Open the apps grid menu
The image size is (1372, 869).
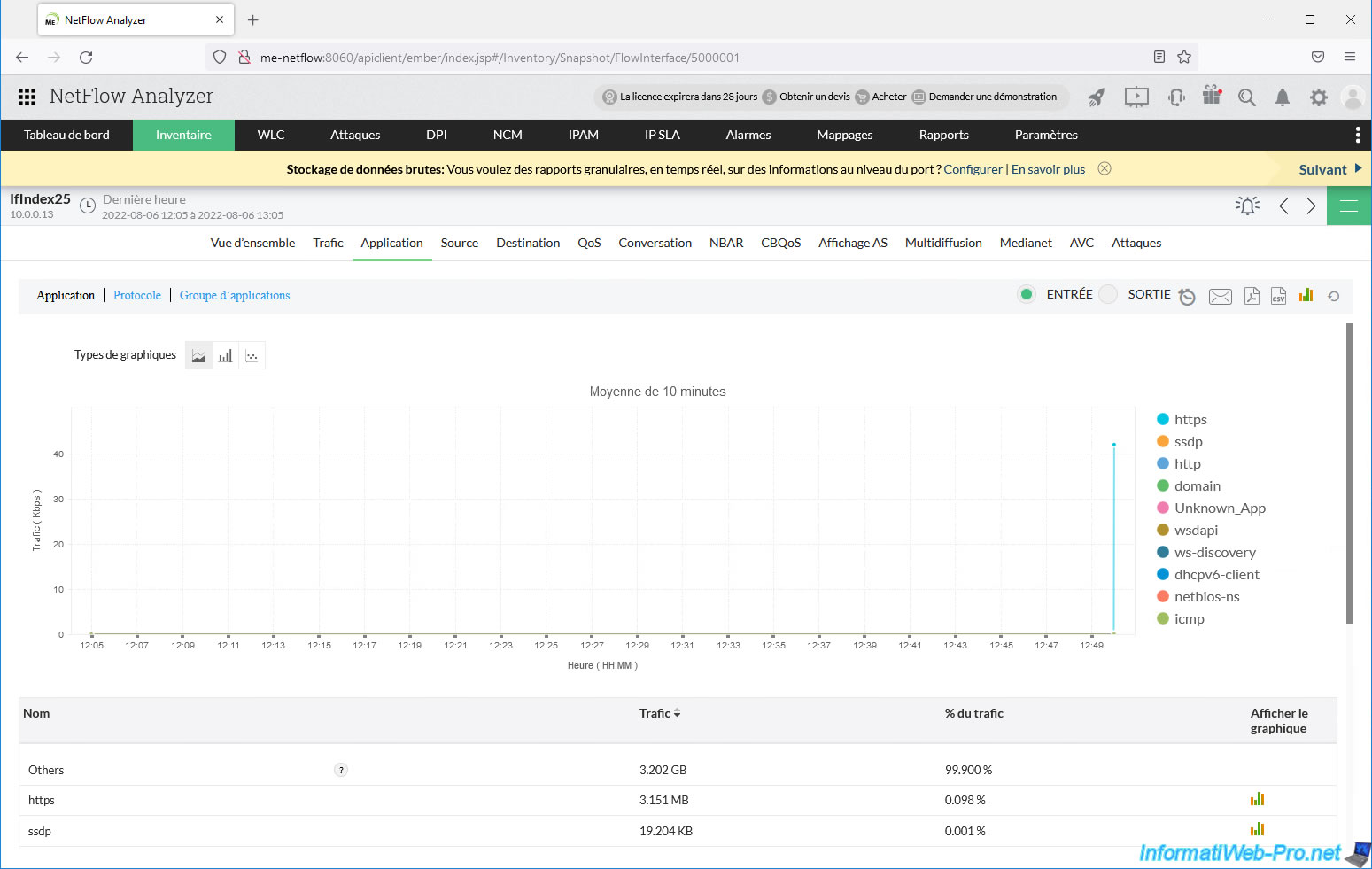point(27,97)
